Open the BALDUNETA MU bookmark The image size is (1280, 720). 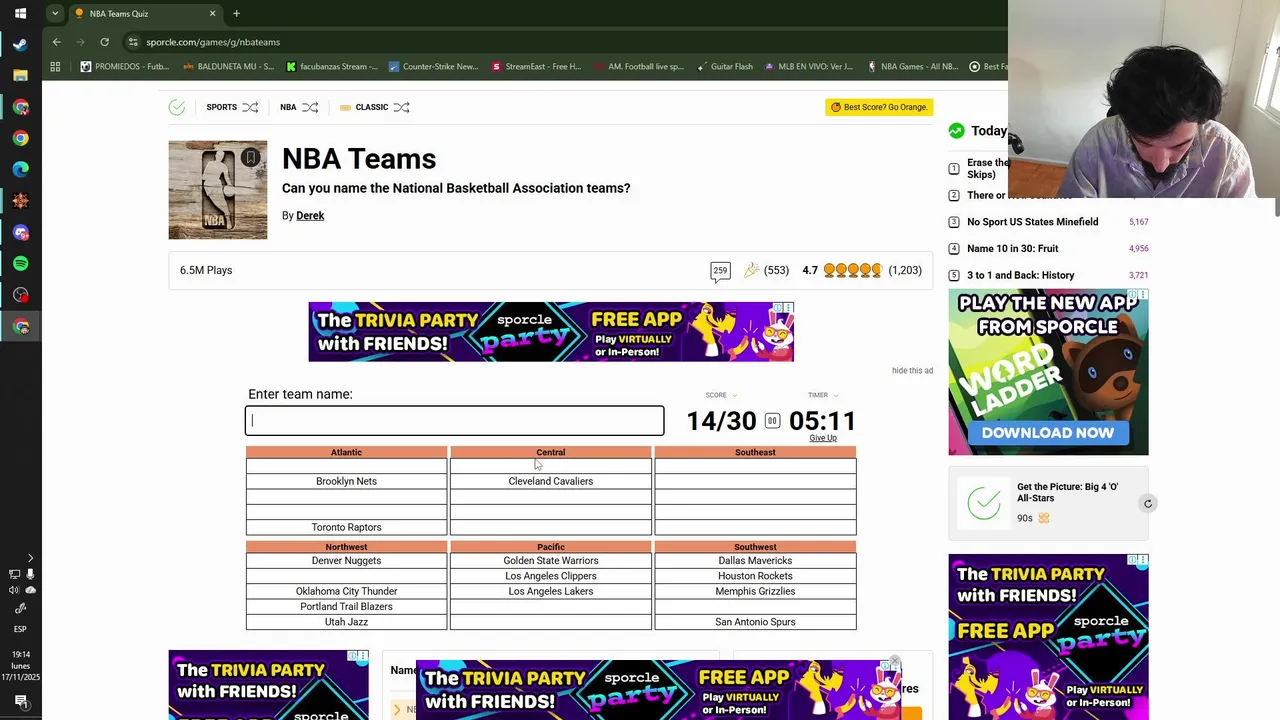pos(228,67)
